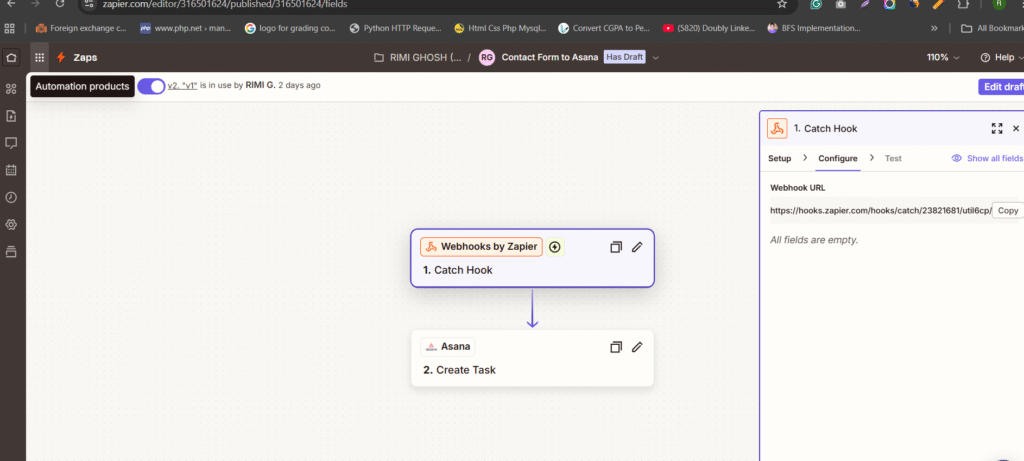Open the browser extensions puzzle icon
Image resolution: width=1024 pixels, height=461 pixels.
pyautogui.click(x=963, y=3)
